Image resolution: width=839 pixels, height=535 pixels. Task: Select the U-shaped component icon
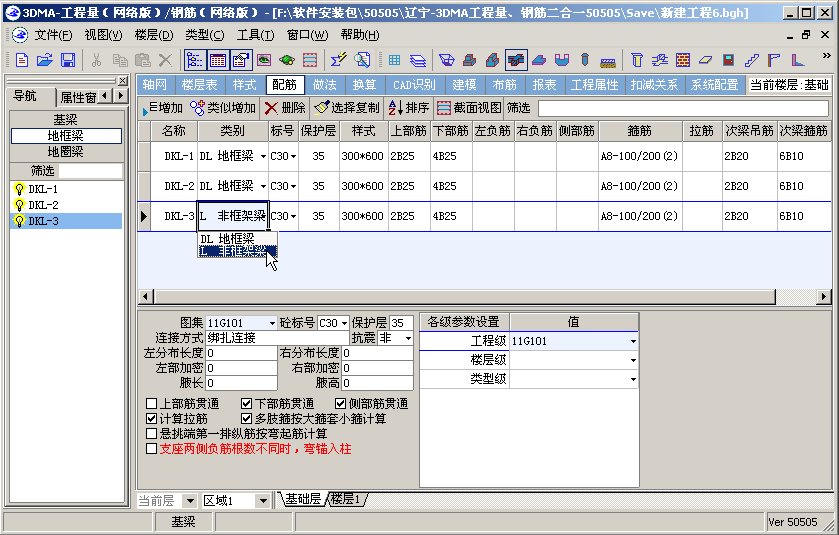tap(562, 60)
